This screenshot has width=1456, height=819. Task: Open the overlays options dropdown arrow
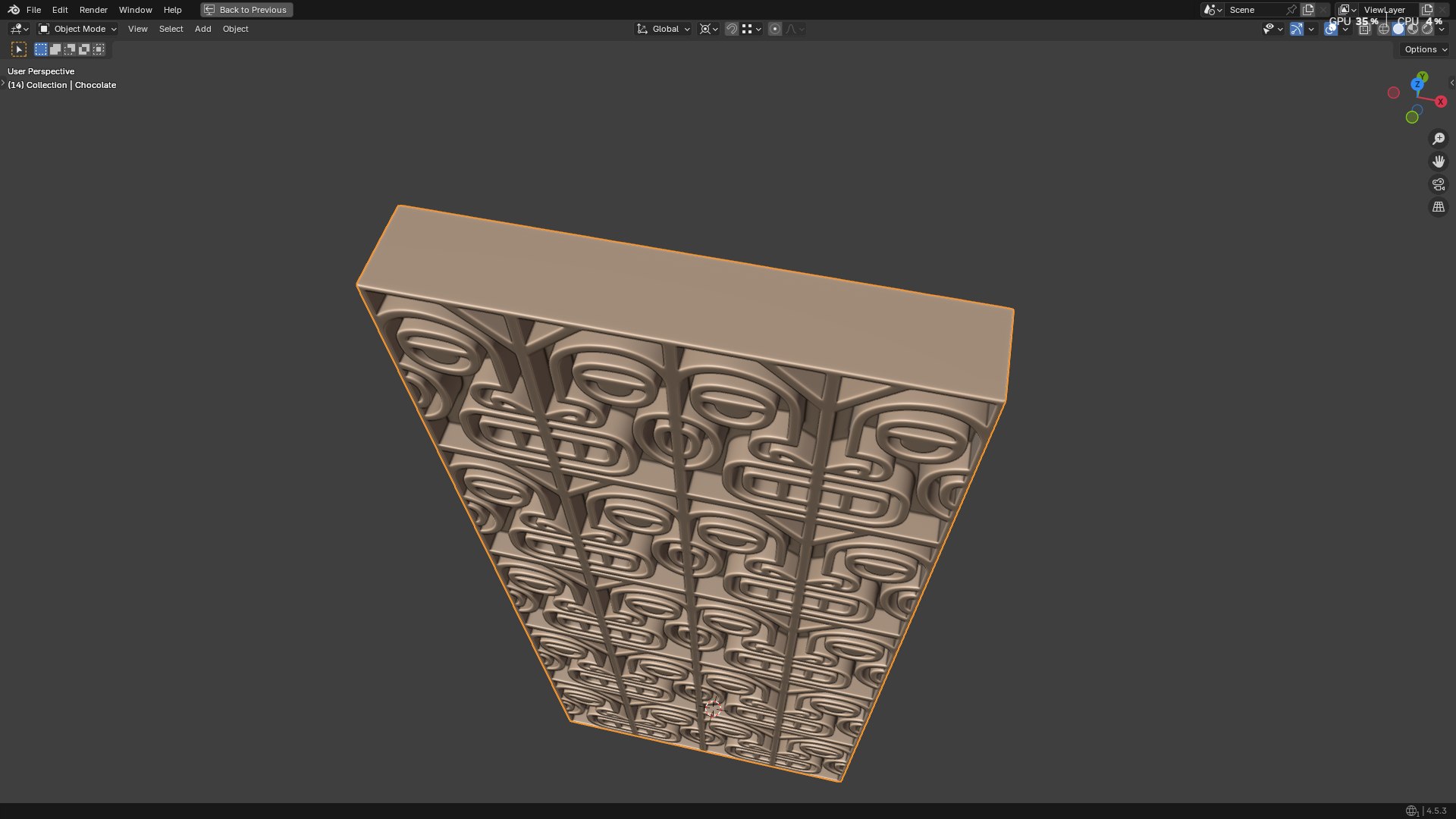tap(1345, 29)
